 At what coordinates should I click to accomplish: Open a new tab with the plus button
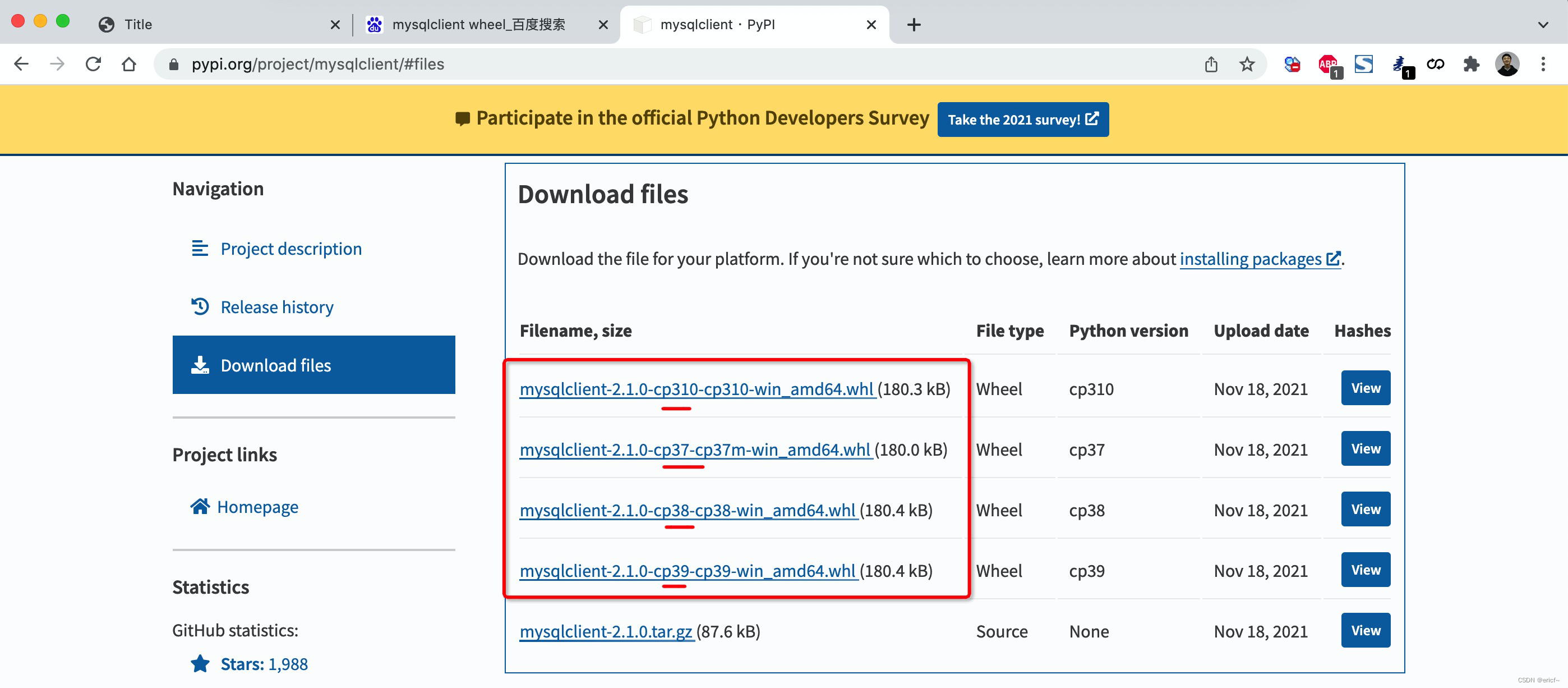coord(914,25)
